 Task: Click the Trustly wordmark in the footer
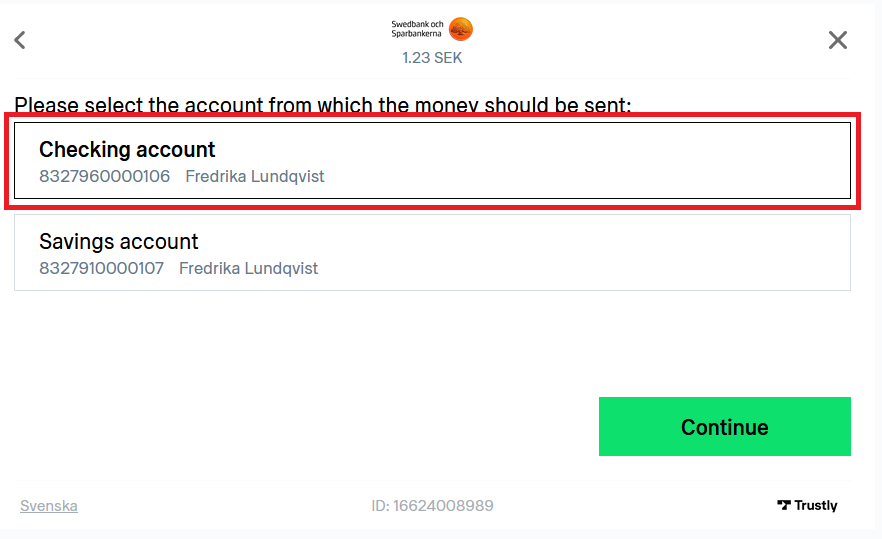(x=816, y=505)
